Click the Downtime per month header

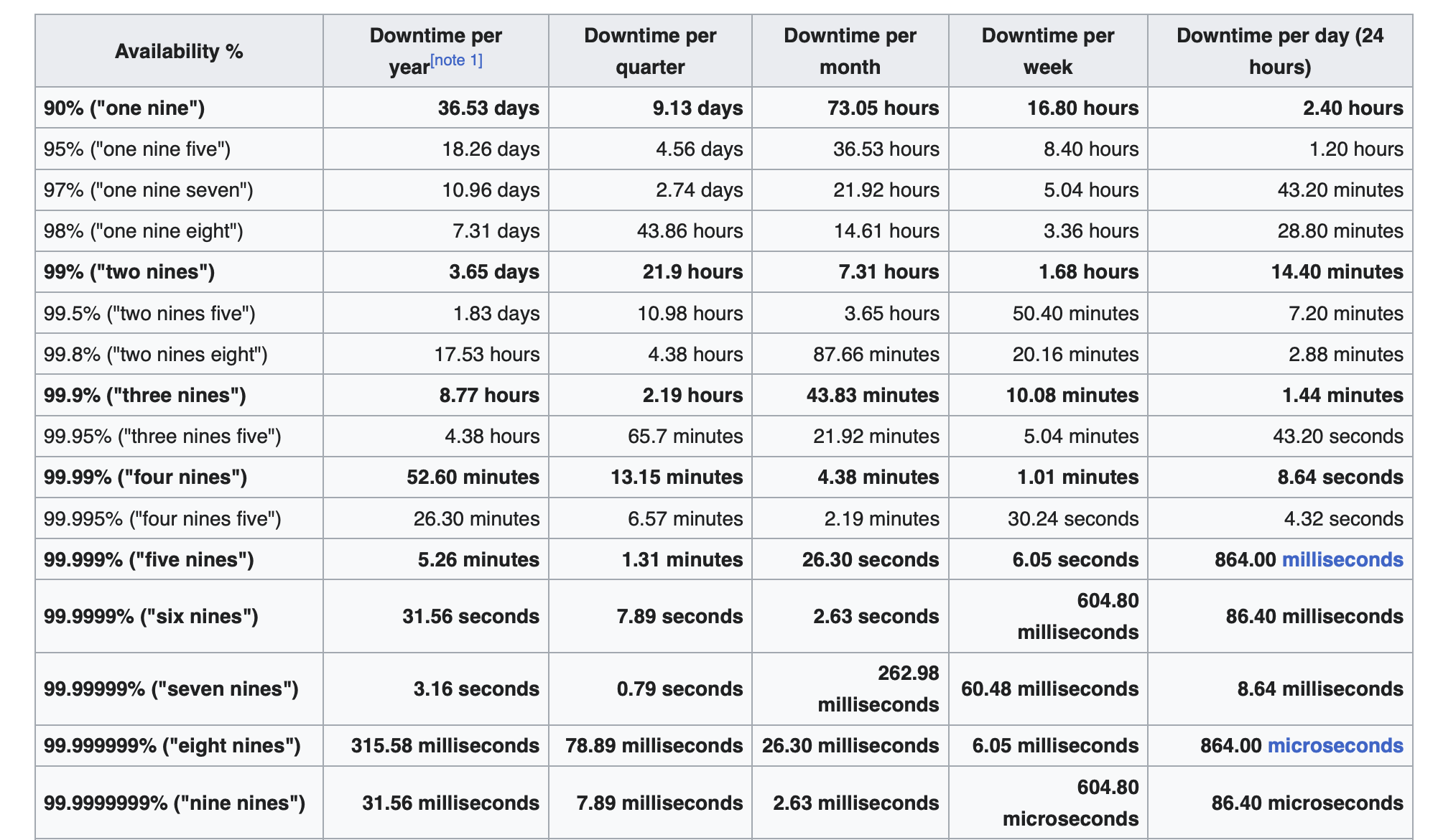850,52
